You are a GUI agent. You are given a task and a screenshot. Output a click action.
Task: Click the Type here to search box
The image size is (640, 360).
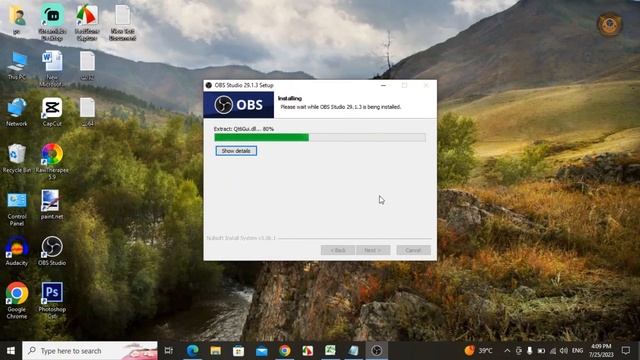coord(90,351)
